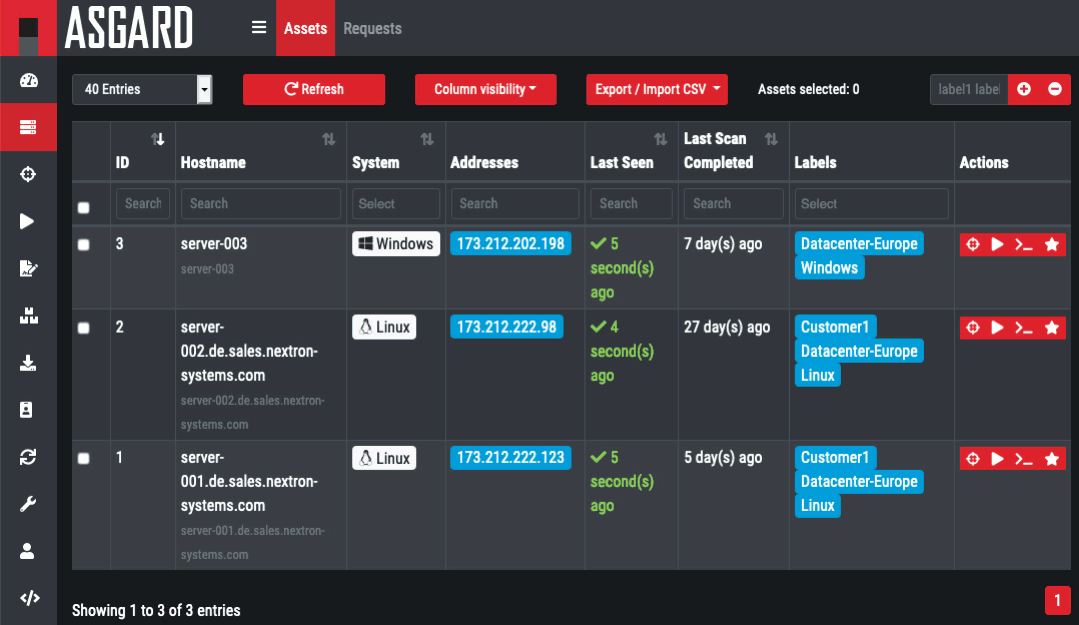Click the star icon for server-003
Image resolution: width=1079 pixels, height=625 pixels.
[1051, 244]
